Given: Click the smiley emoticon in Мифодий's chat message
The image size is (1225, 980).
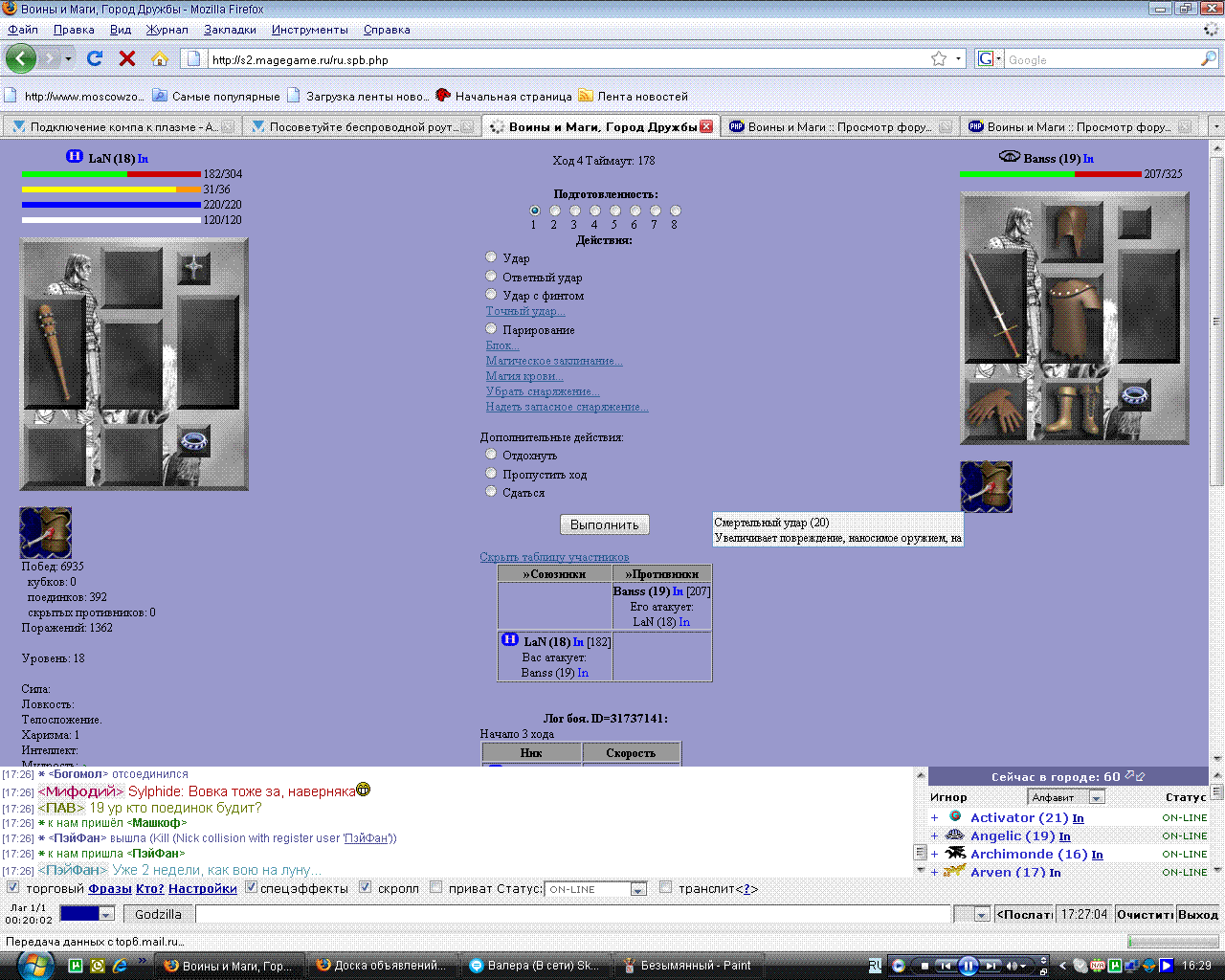Looking at the screenshot, I should (x=363, y=790).
